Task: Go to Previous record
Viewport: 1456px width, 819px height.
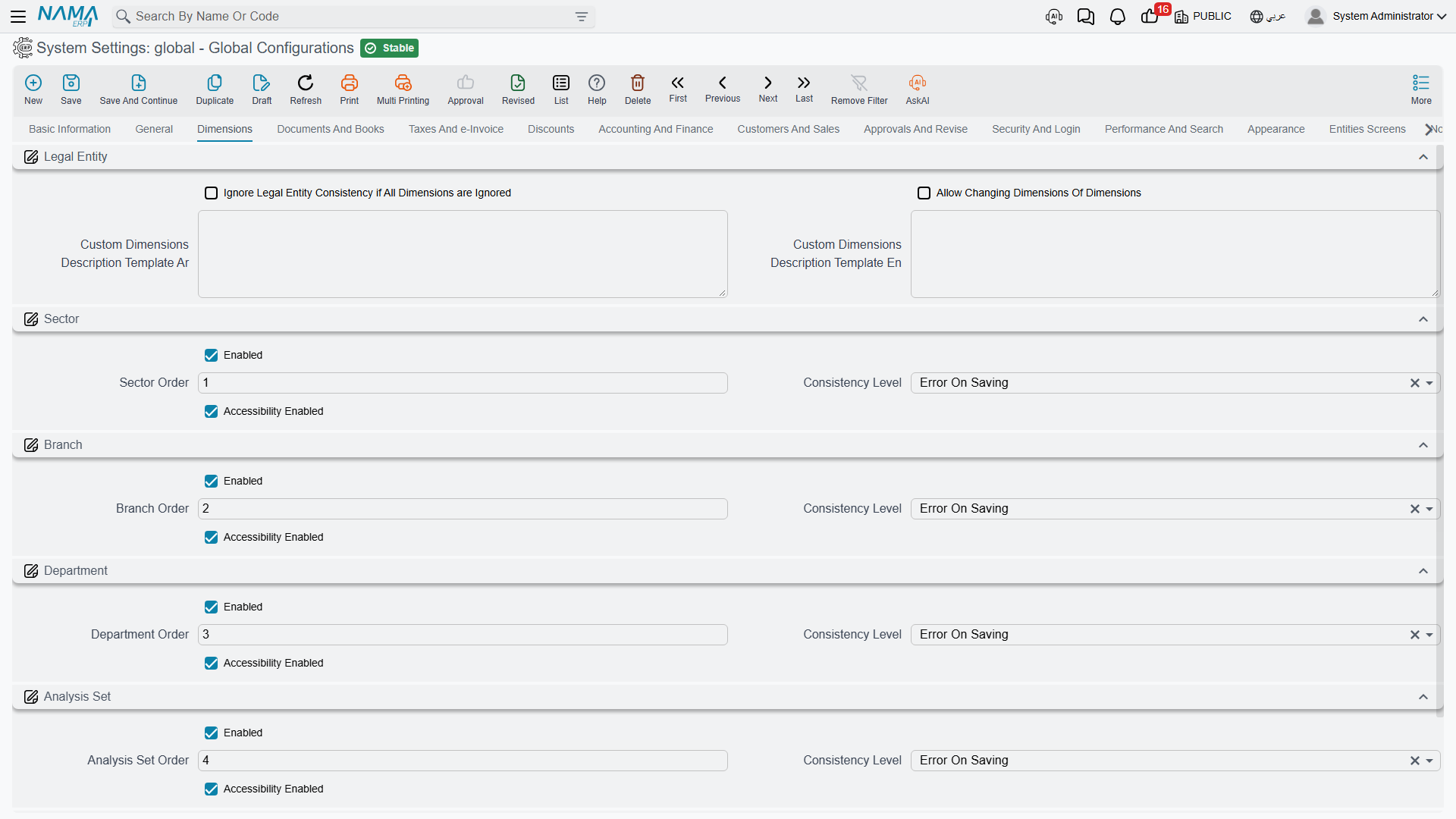Action: pos(723,88)
